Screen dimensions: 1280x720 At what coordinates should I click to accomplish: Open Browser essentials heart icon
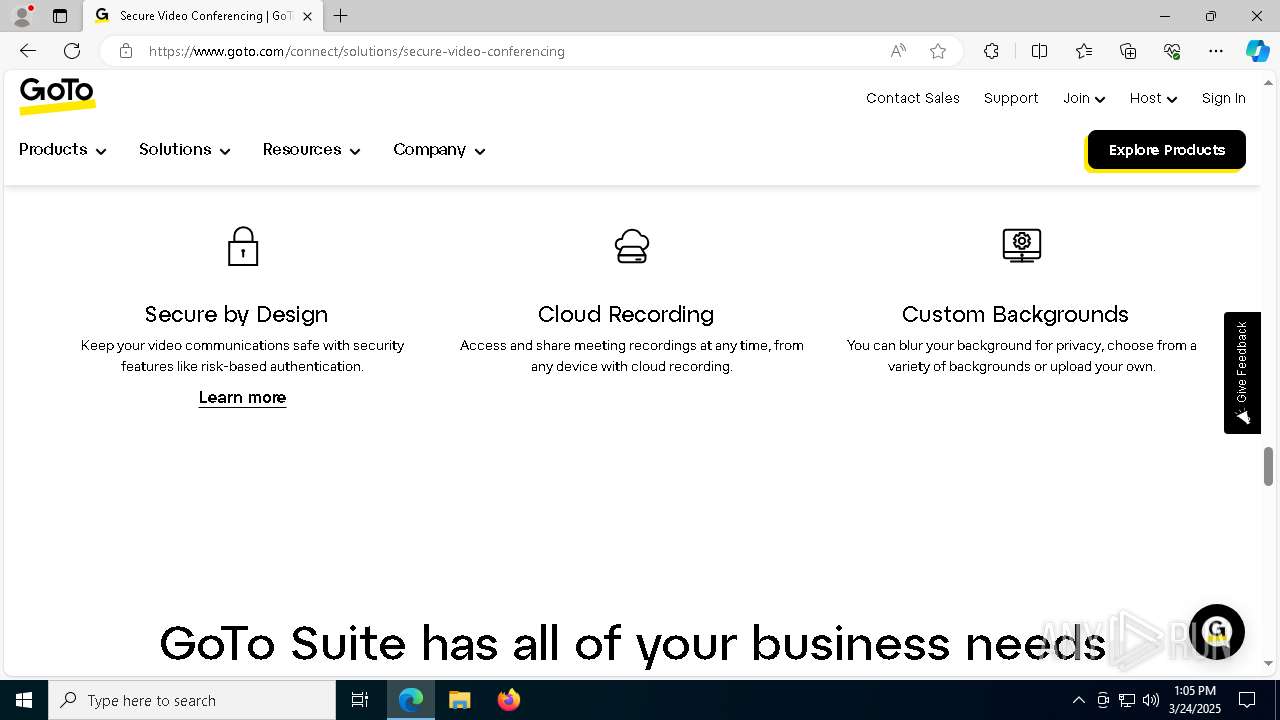pyautogui.click(x=1172, y=51)
